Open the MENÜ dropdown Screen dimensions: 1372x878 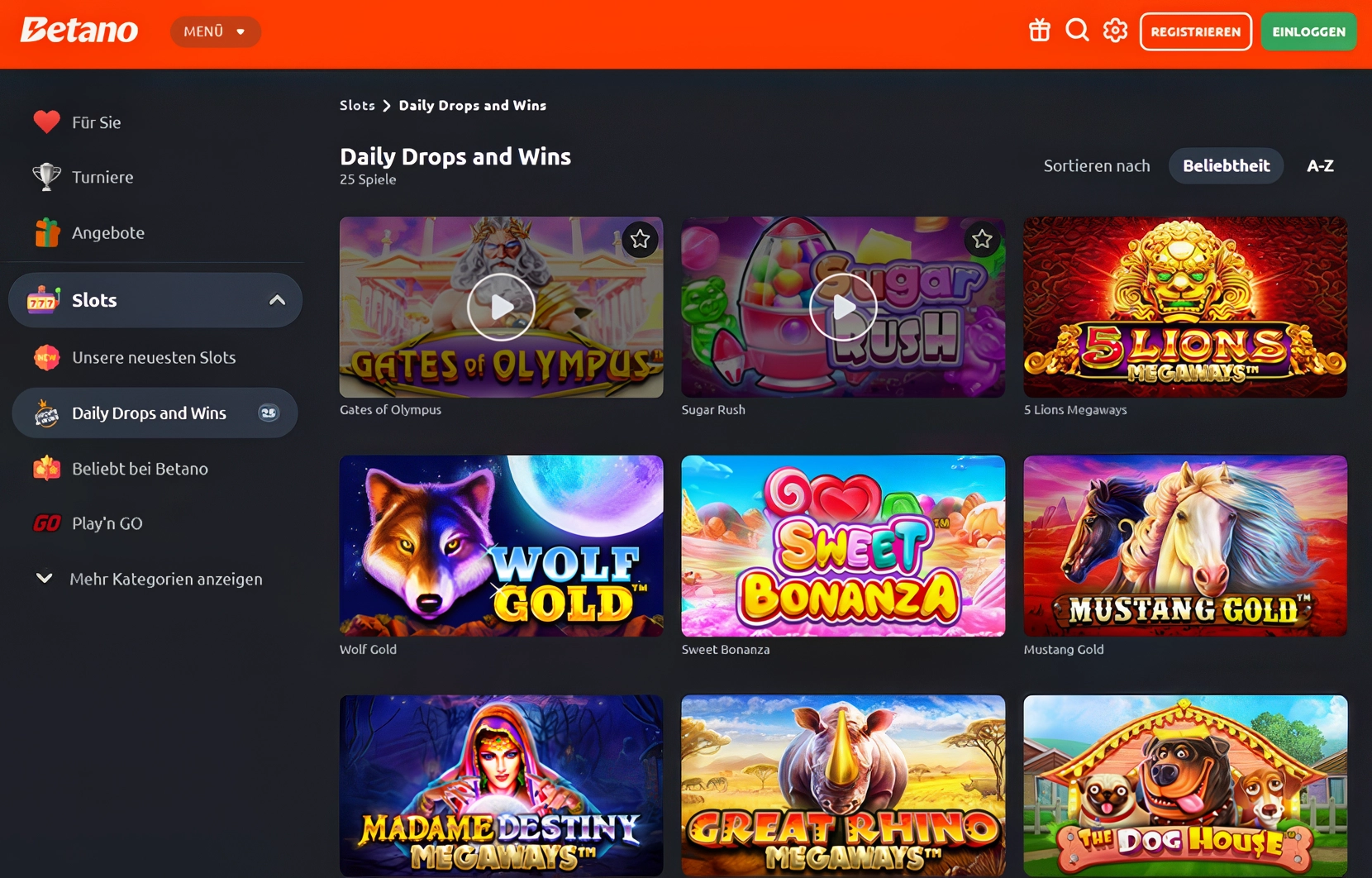point(215,31)
